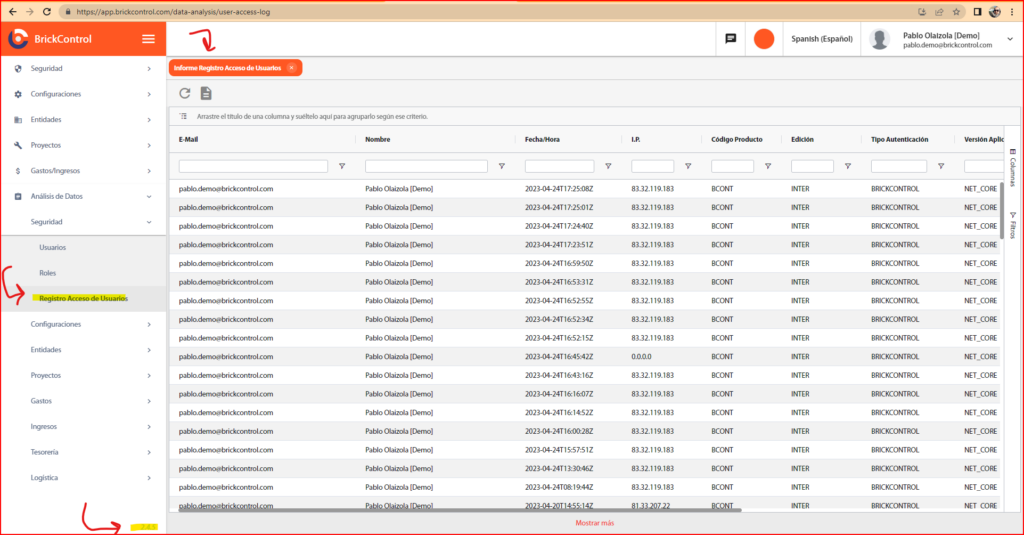Image resolution: width=1024 pixels, height=535 pixels.
Task: Sort by Tipo Autenticación header
Action: tap(899, 140)
